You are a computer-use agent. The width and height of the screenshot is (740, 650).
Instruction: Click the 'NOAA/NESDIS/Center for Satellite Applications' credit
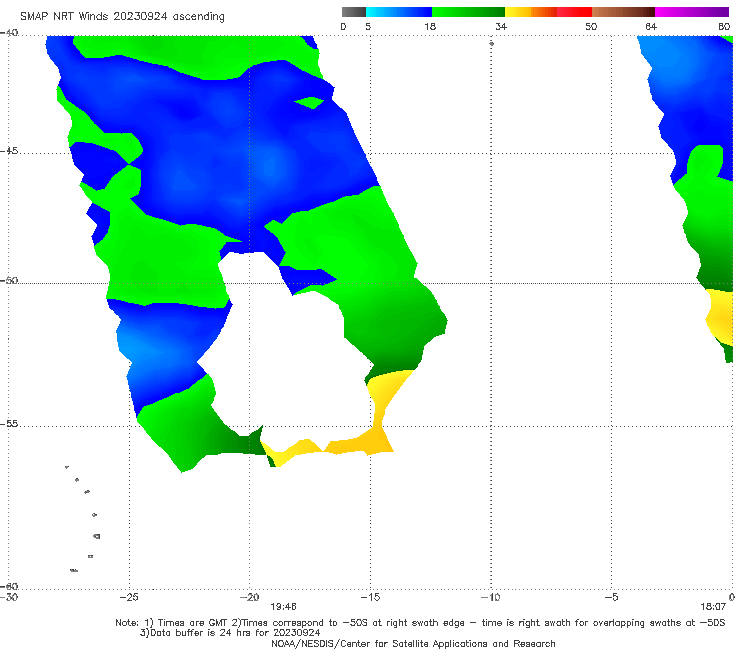click(413, 644)
